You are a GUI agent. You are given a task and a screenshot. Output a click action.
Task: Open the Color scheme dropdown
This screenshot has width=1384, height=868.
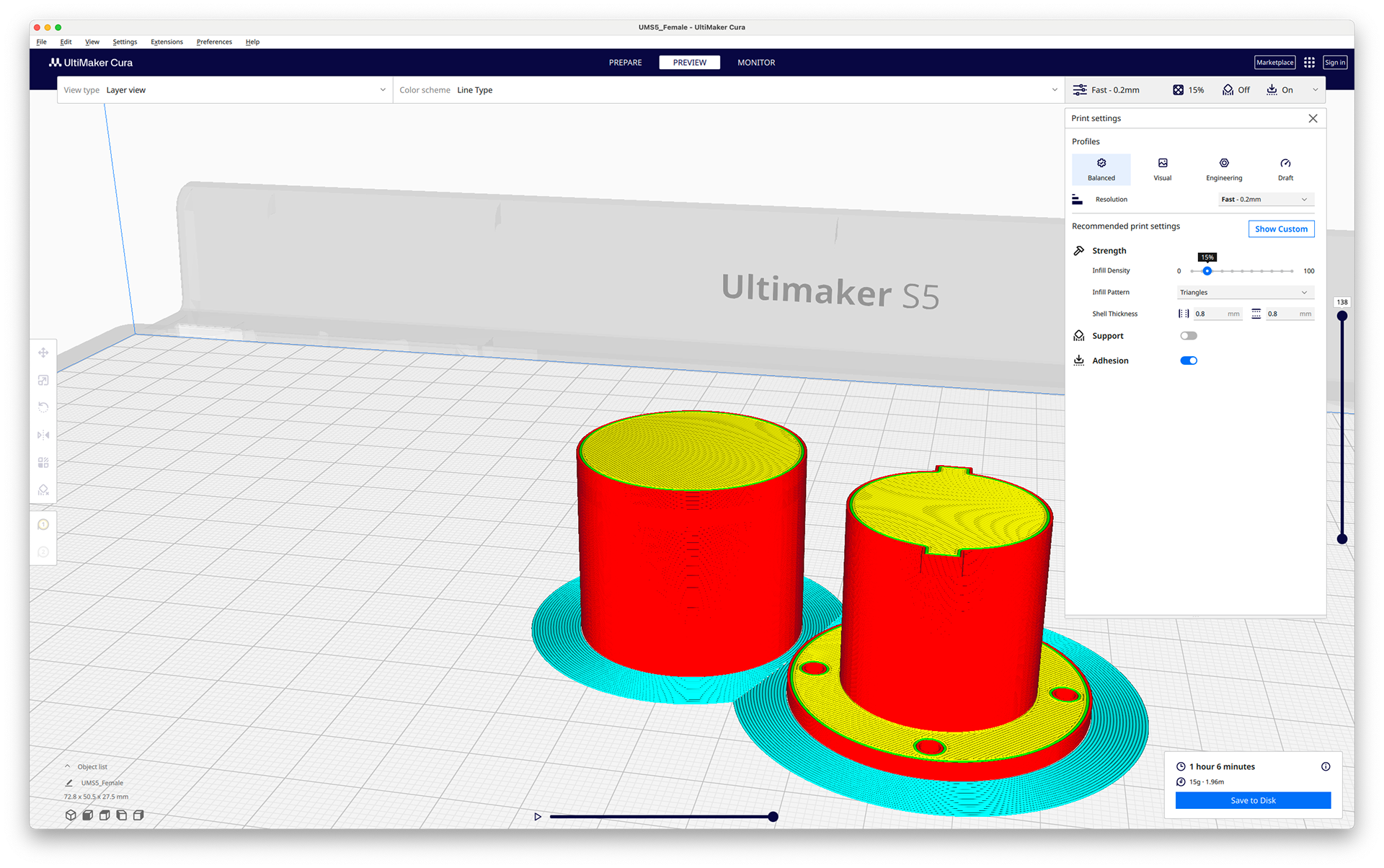click(729, 90)
